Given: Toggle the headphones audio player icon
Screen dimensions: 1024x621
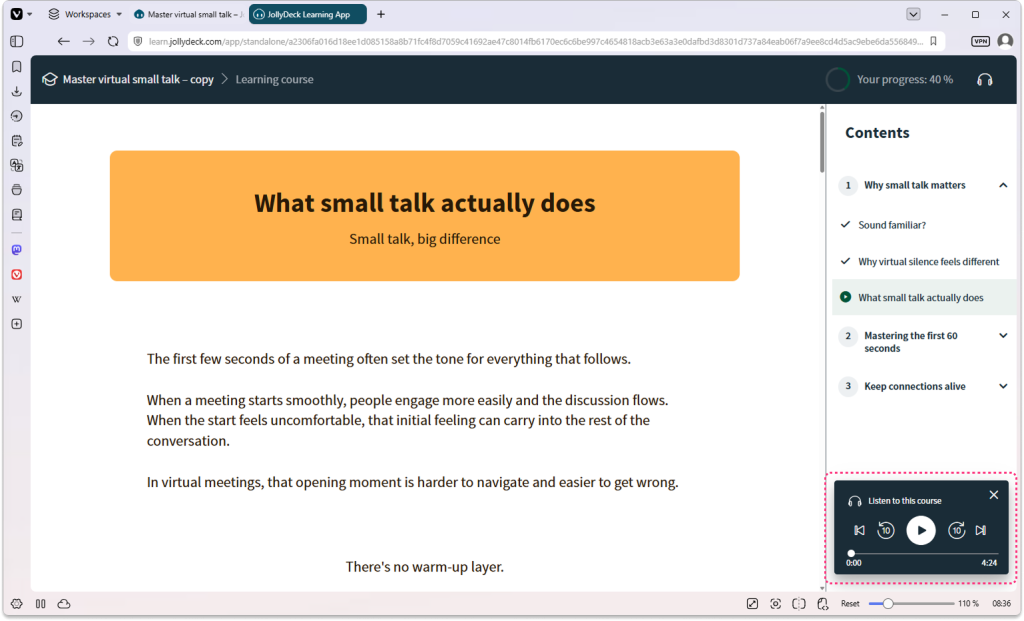Looking at the screenshot, I should (x=985, y=80).
